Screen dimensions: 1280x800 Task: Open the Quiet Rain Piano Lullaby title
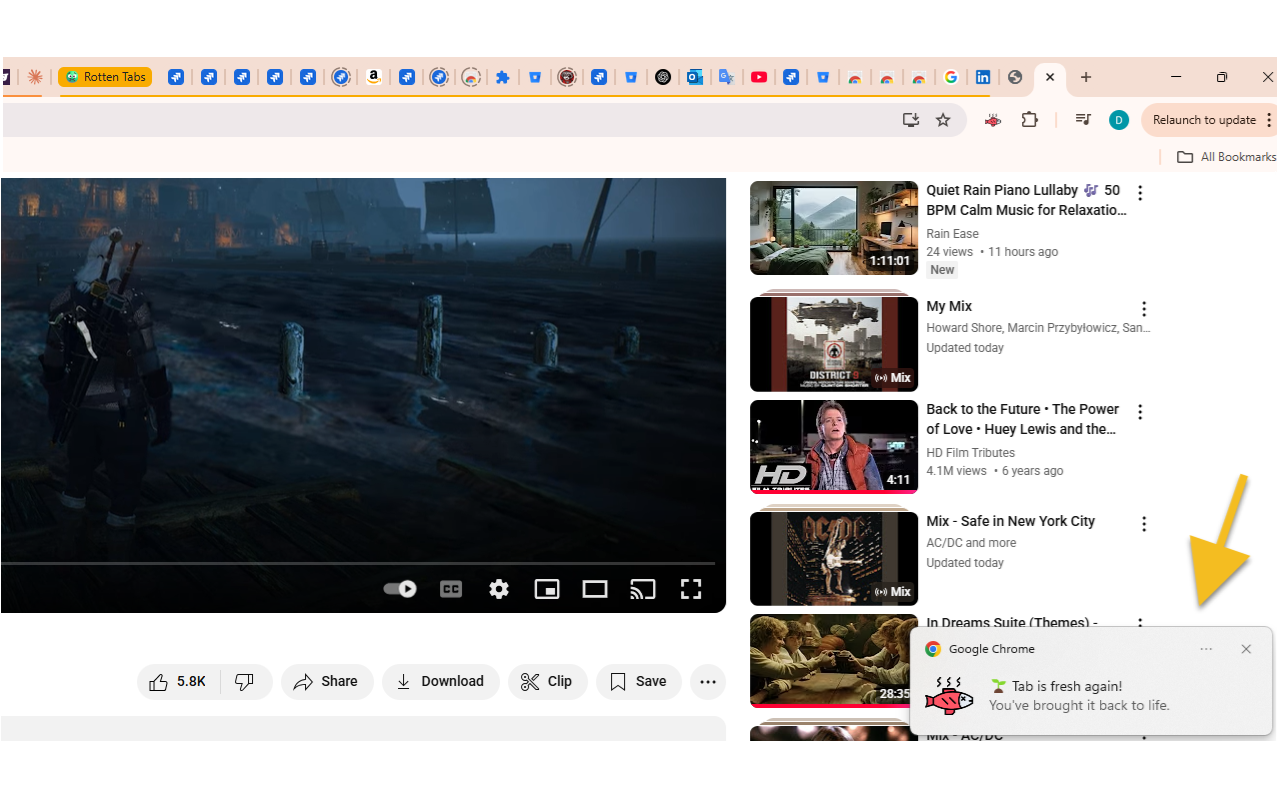1026,200
